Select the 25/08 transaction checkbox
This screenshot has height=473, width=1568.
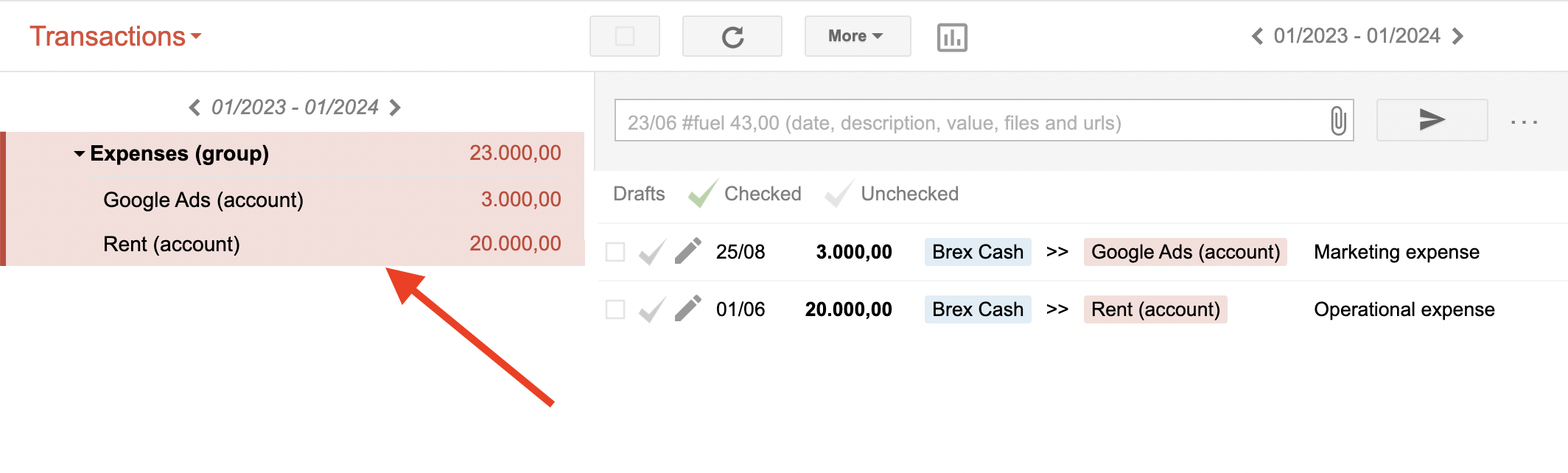click(616, 251)
